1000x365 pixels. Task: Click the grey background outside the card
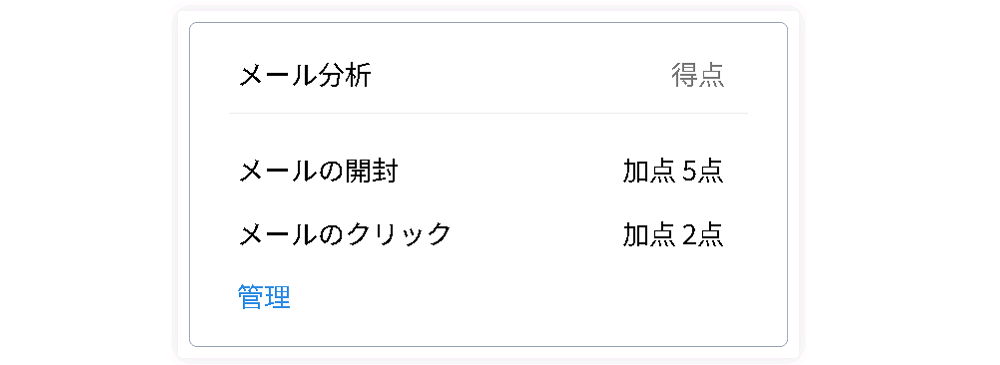83,182
